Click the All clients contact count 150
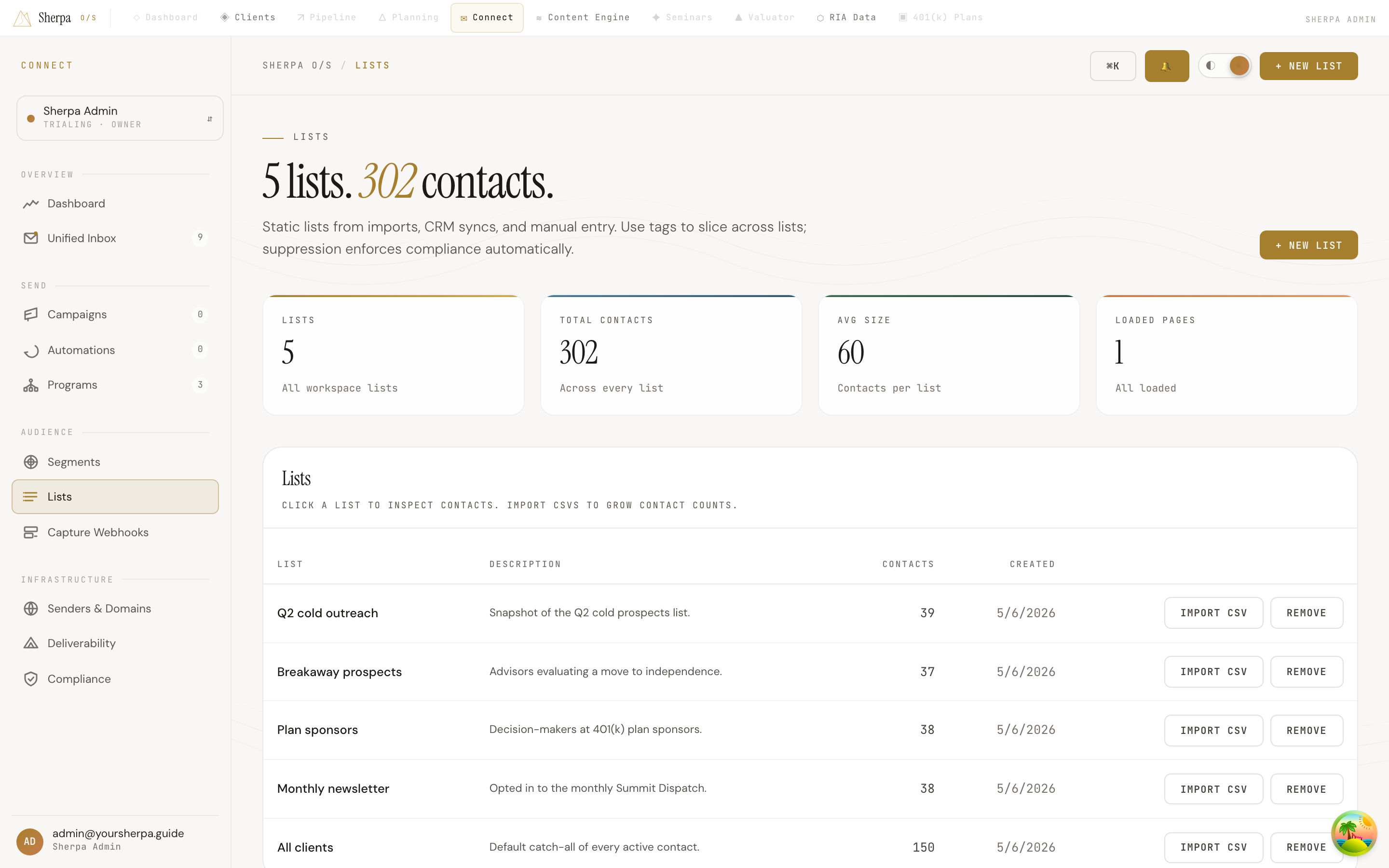1389x868 pixels. pos(924,847)
